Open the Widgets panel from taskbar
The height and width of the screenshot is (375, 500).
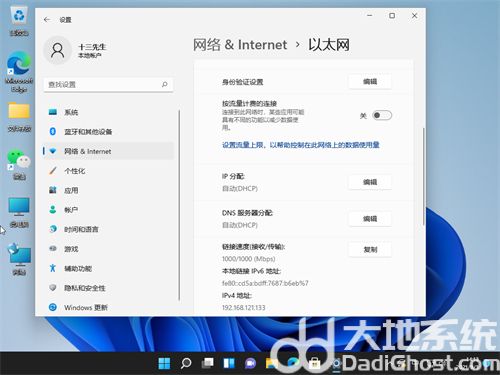(229, 363)
